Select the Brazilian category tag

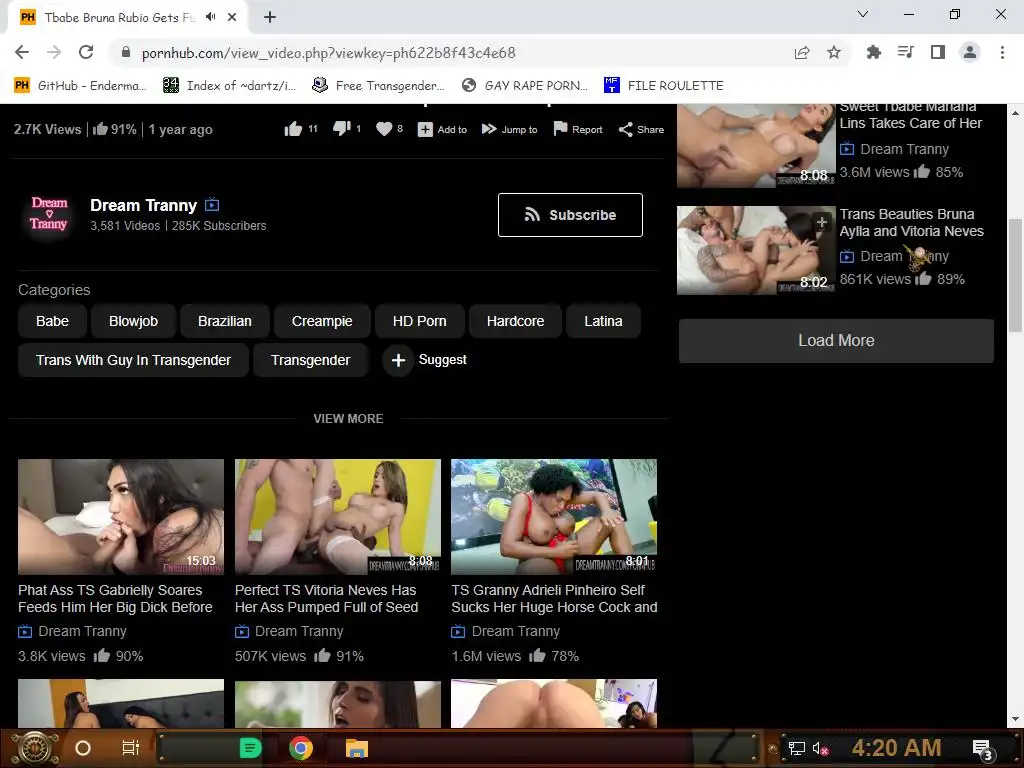click(225, 321)
